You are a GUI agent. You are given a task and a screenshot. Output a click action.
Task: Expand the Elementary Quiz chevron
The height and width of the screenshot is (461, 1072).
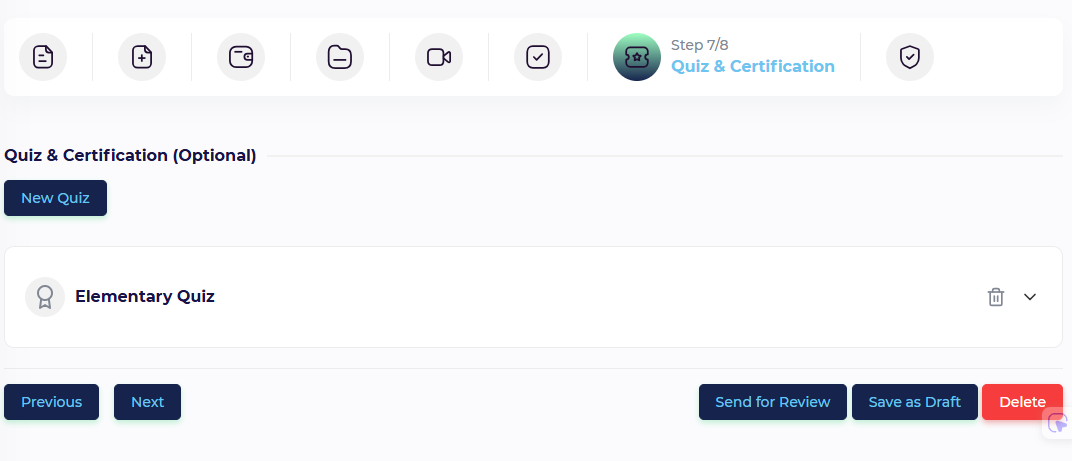[1030, 297]
